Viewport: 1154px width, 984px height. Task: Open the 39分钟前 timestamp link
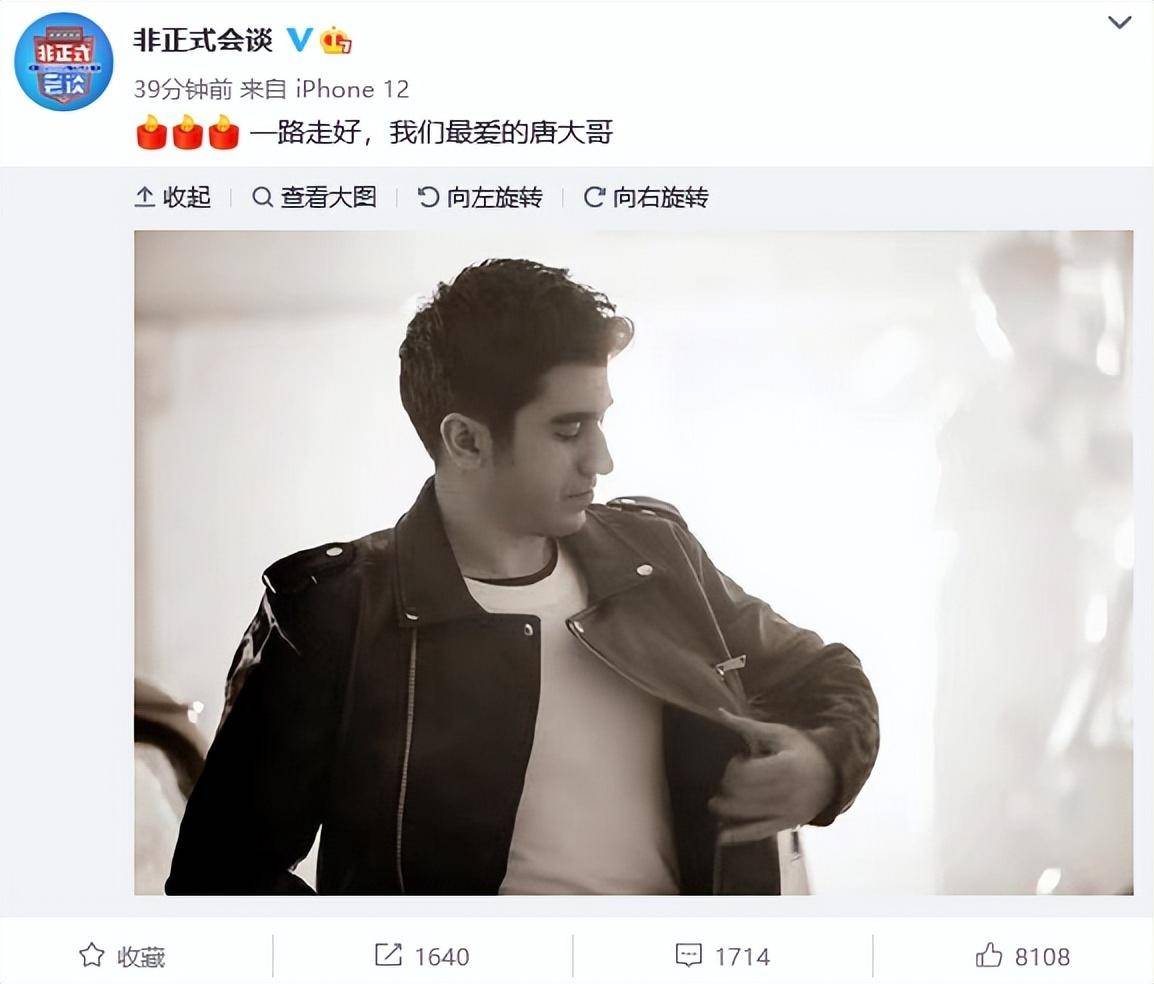(x=183, y=90)
